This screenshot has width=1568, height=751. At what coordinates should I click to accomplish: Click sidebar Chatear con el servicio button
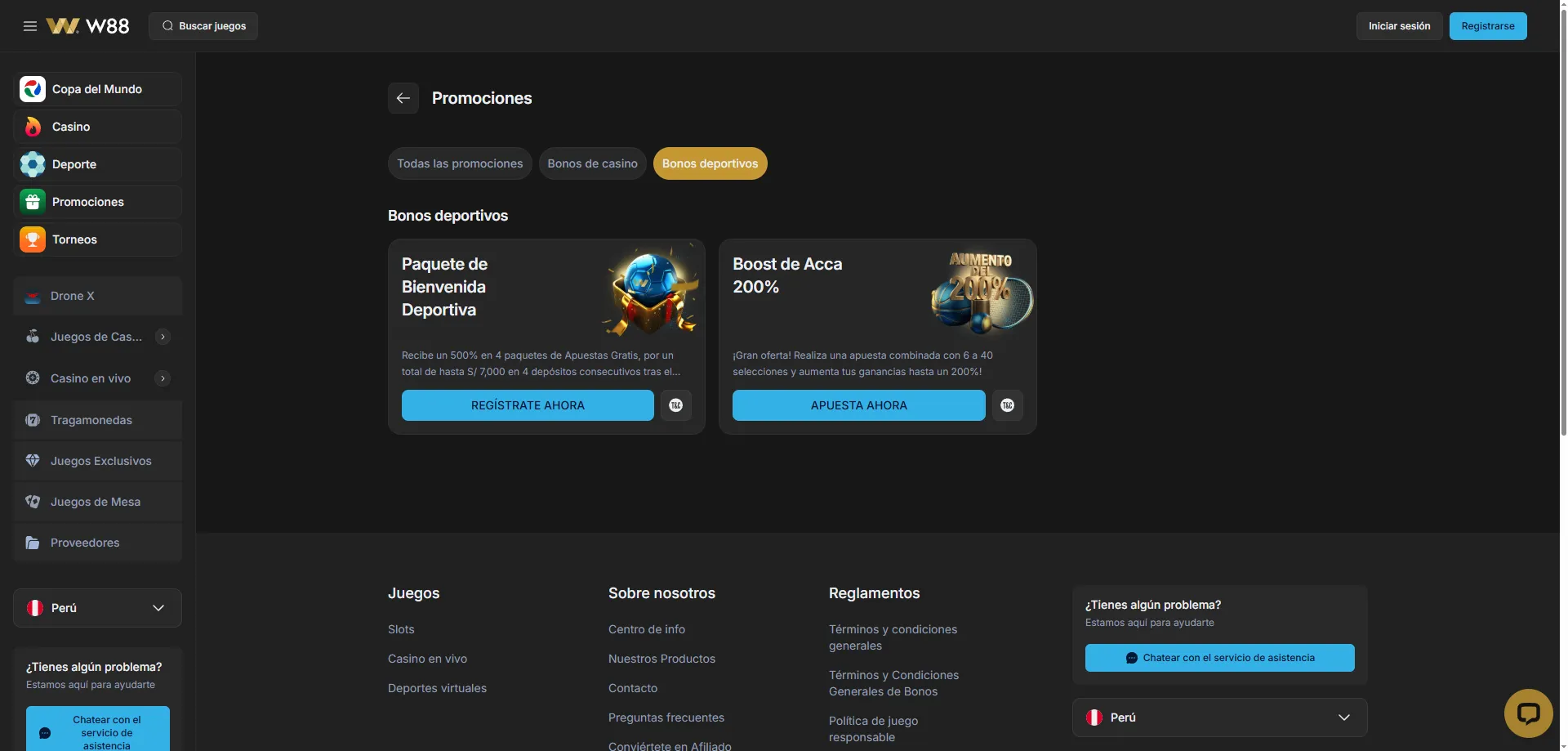pyautogui.click(x=98, y=728)
